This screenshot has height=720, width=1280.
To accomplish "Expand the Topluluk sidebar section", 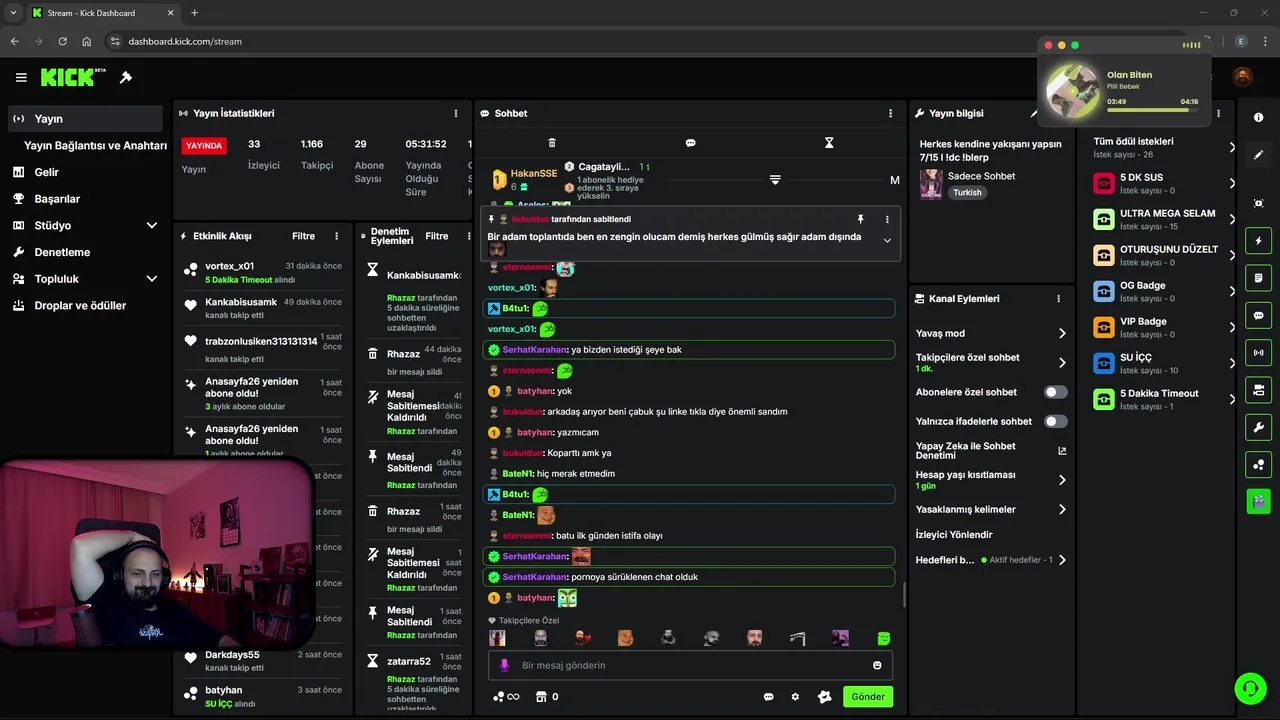I will [x=152, y=279].
